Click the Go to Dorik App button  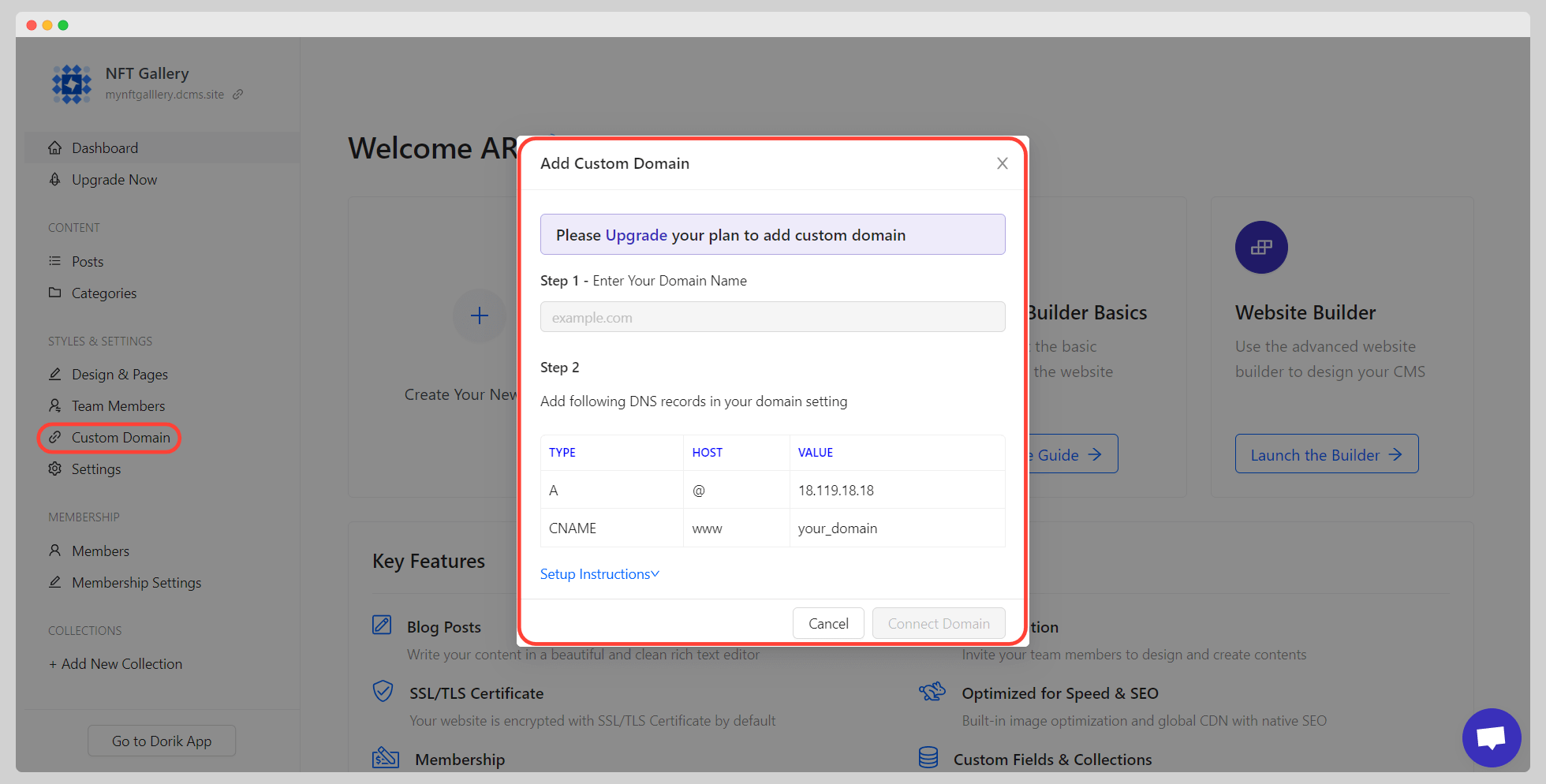[x=161, y=741]
